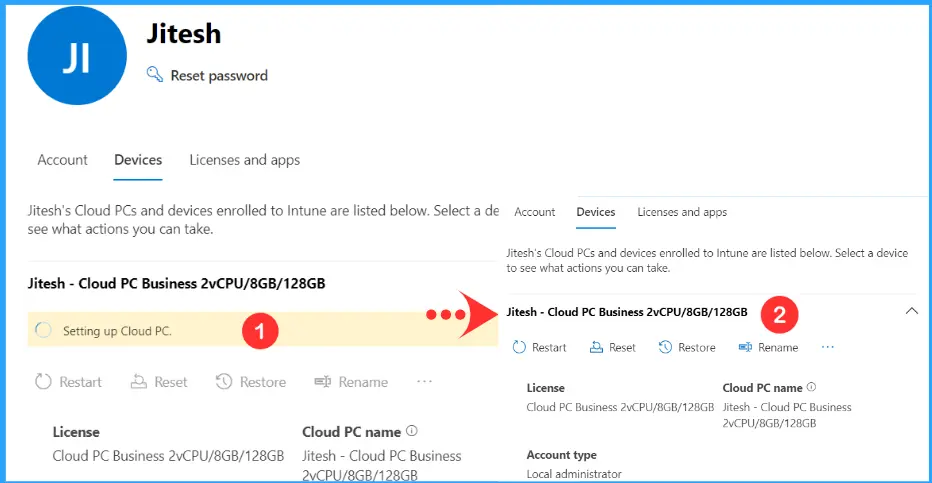
Task: Click the Account type label
Action: point(562,455)
